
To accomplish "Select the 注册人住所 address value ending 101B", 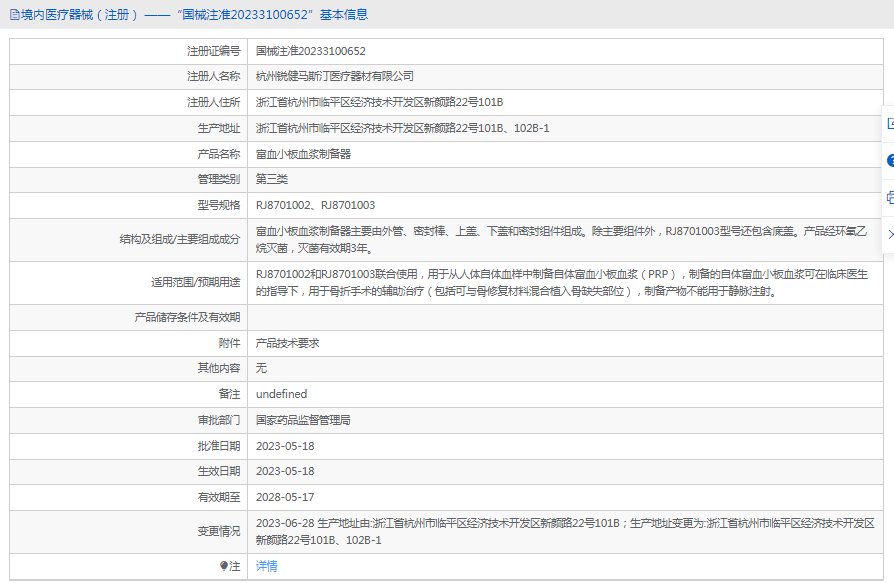I will click(x=379, y=103).
